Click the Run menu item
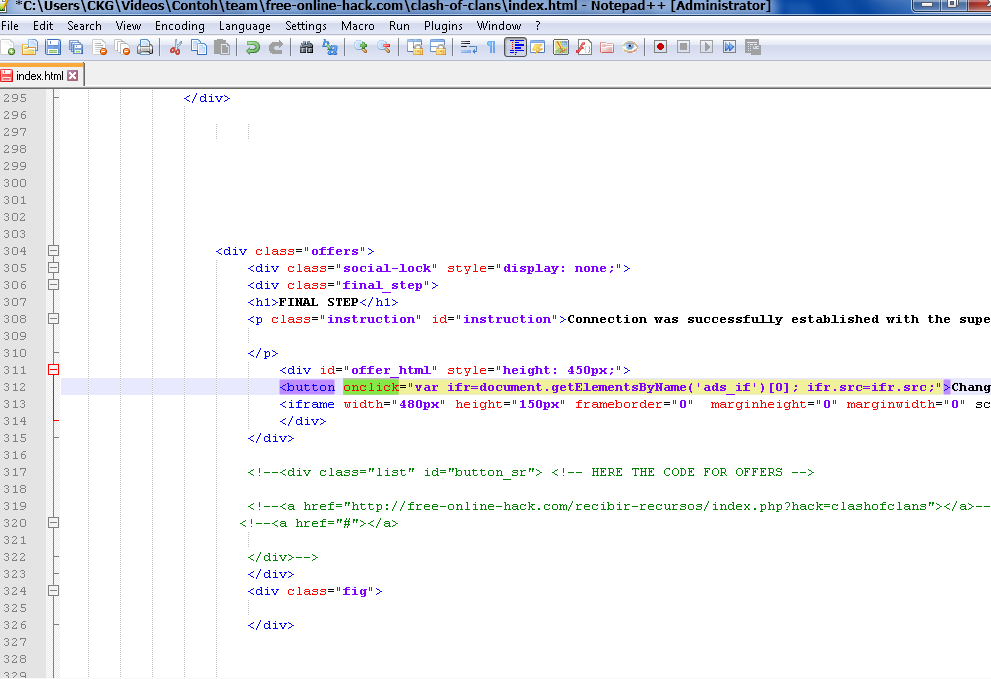Viewport: 991px width, 679px height. pos(399,26)
